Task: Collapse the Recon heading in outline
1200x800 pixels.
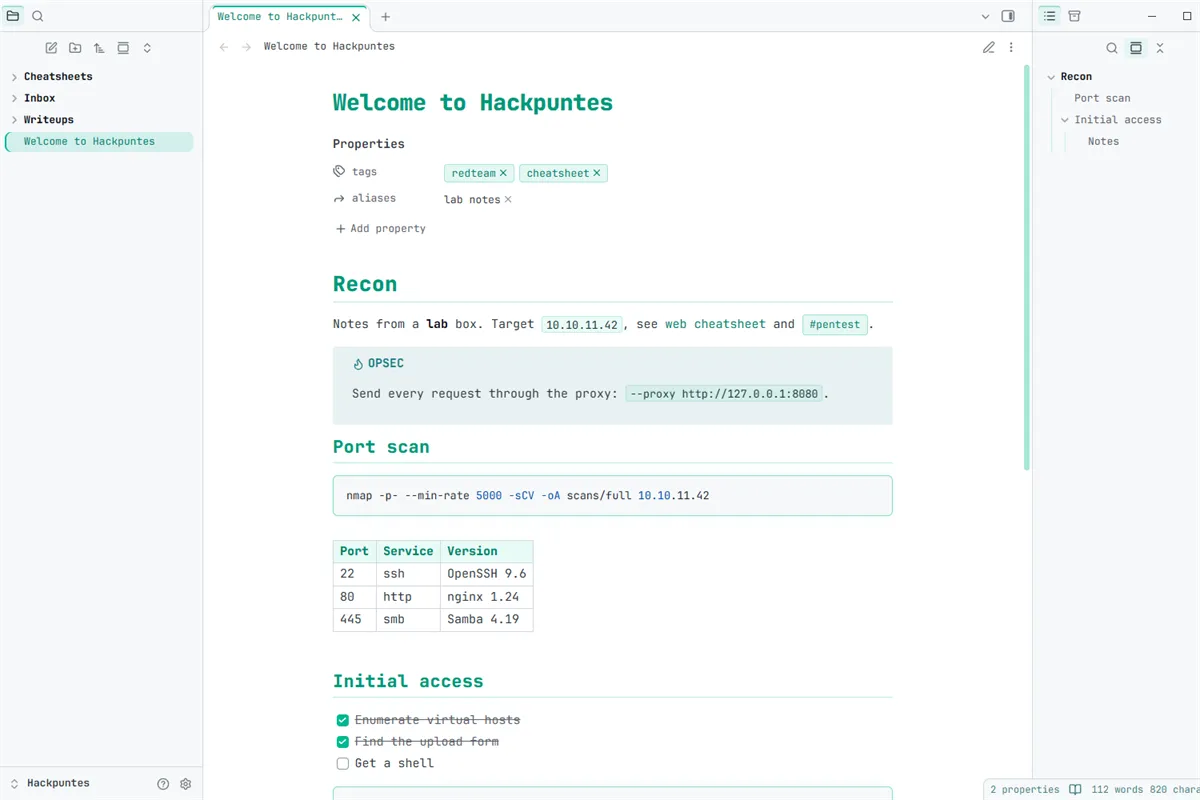Action: tap(1052, 77)
